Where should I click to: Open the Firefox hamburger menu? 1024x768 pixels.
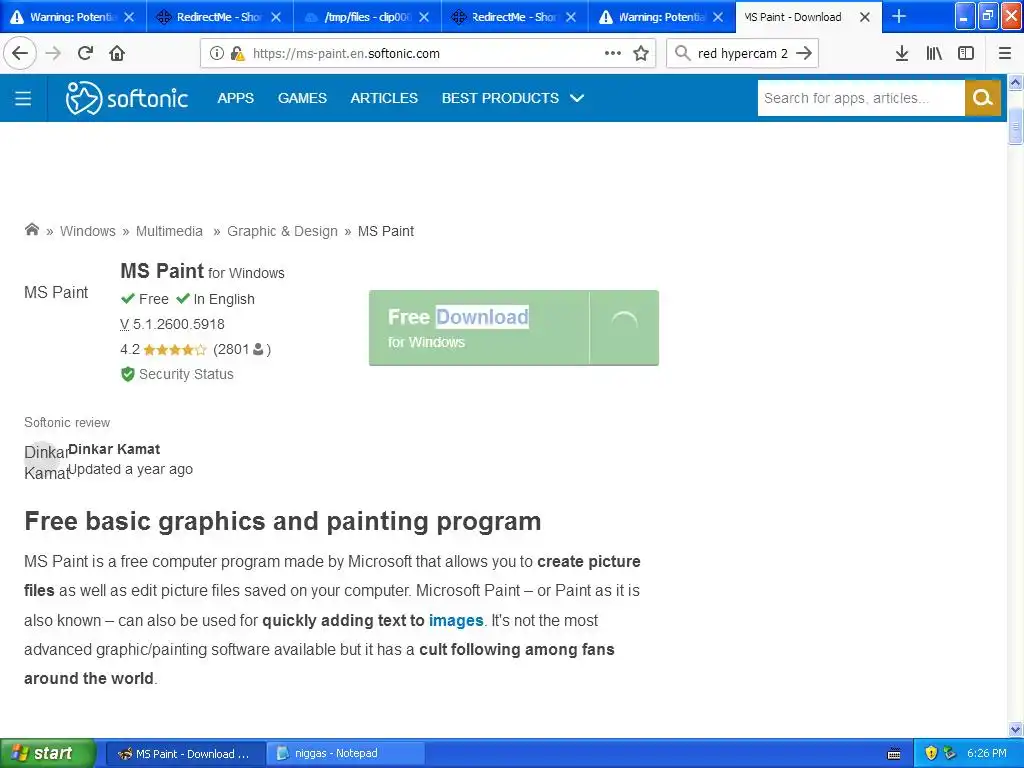pyautogui.click(x=1005, y=54)
